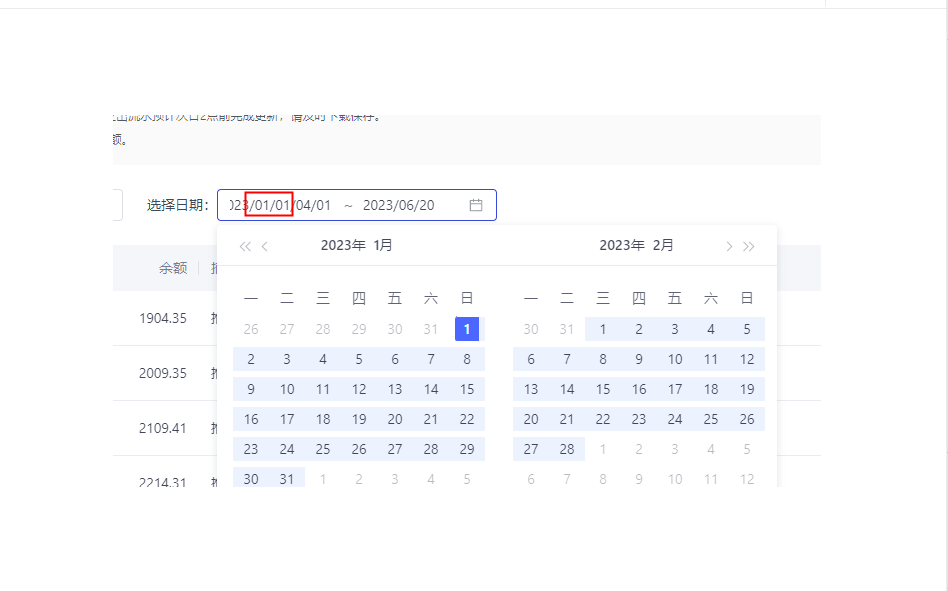
Task: Open the 1月 month selector header
Action: (383, 245)
